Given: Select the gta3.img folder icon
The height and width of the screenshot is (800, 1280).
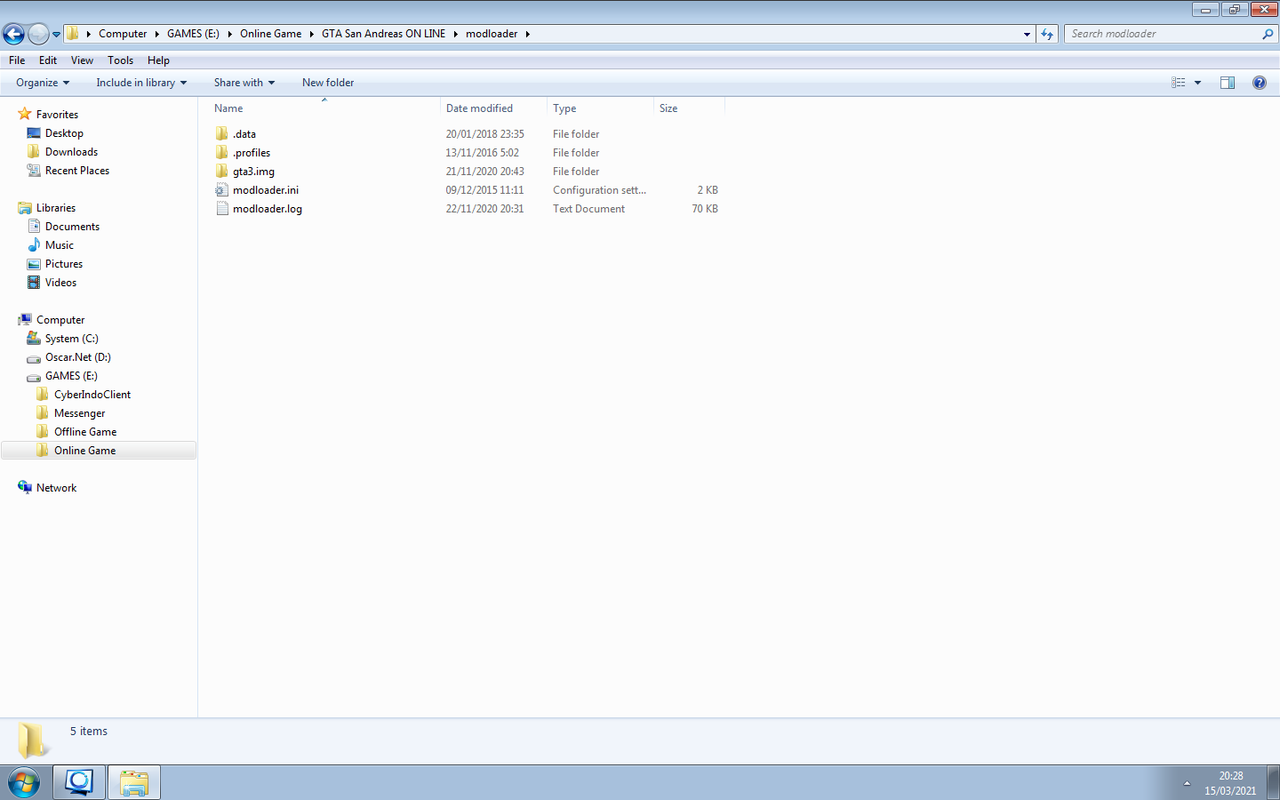Looking at the screenshot, I should pos(222,172).
